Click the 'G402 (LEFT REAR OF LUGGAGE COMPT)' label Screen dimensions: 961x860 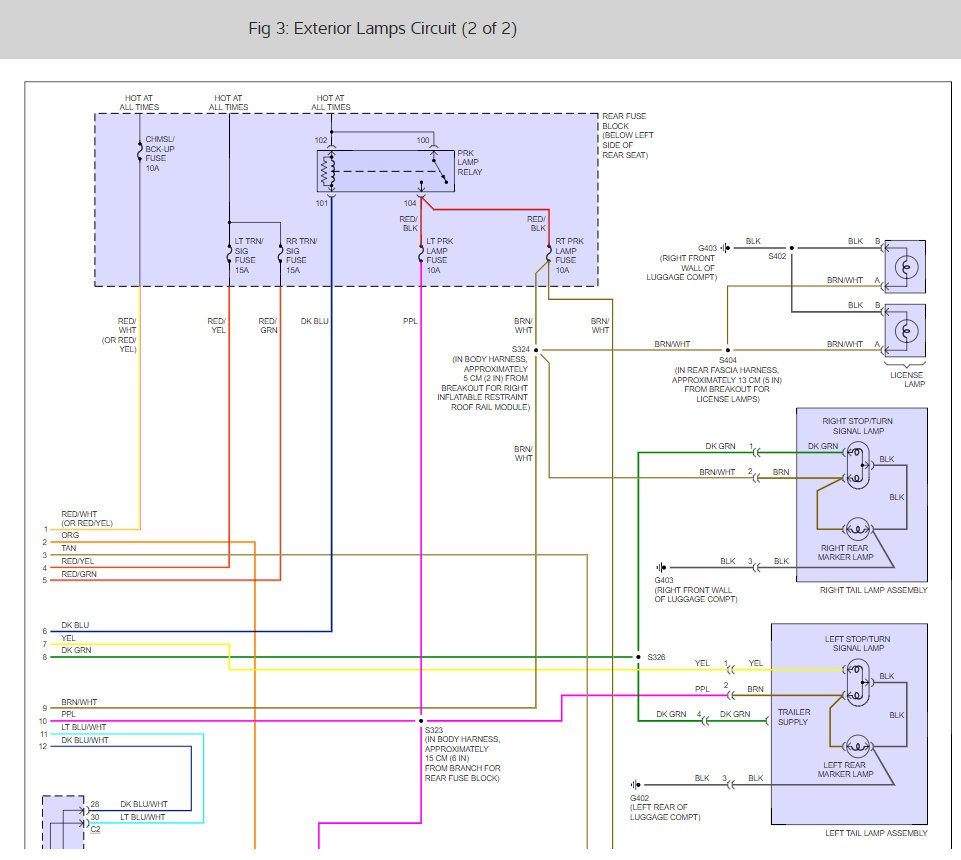[x=665, y=807]
